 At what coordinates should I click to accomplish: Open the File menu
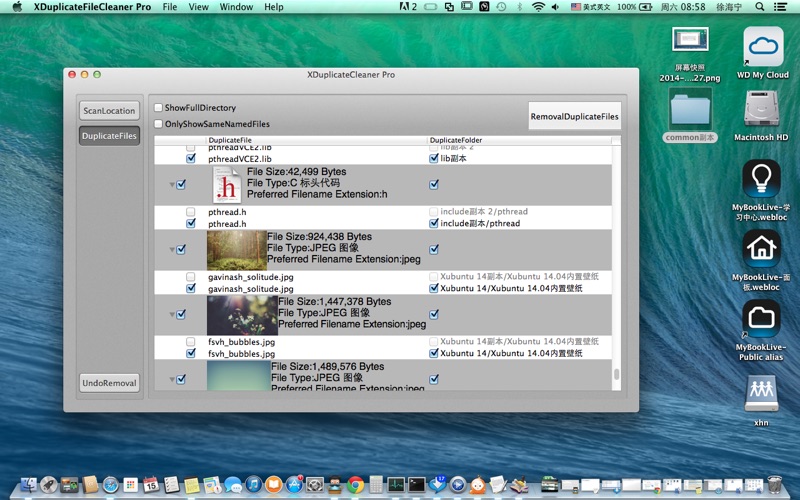(x=170, y=7)
